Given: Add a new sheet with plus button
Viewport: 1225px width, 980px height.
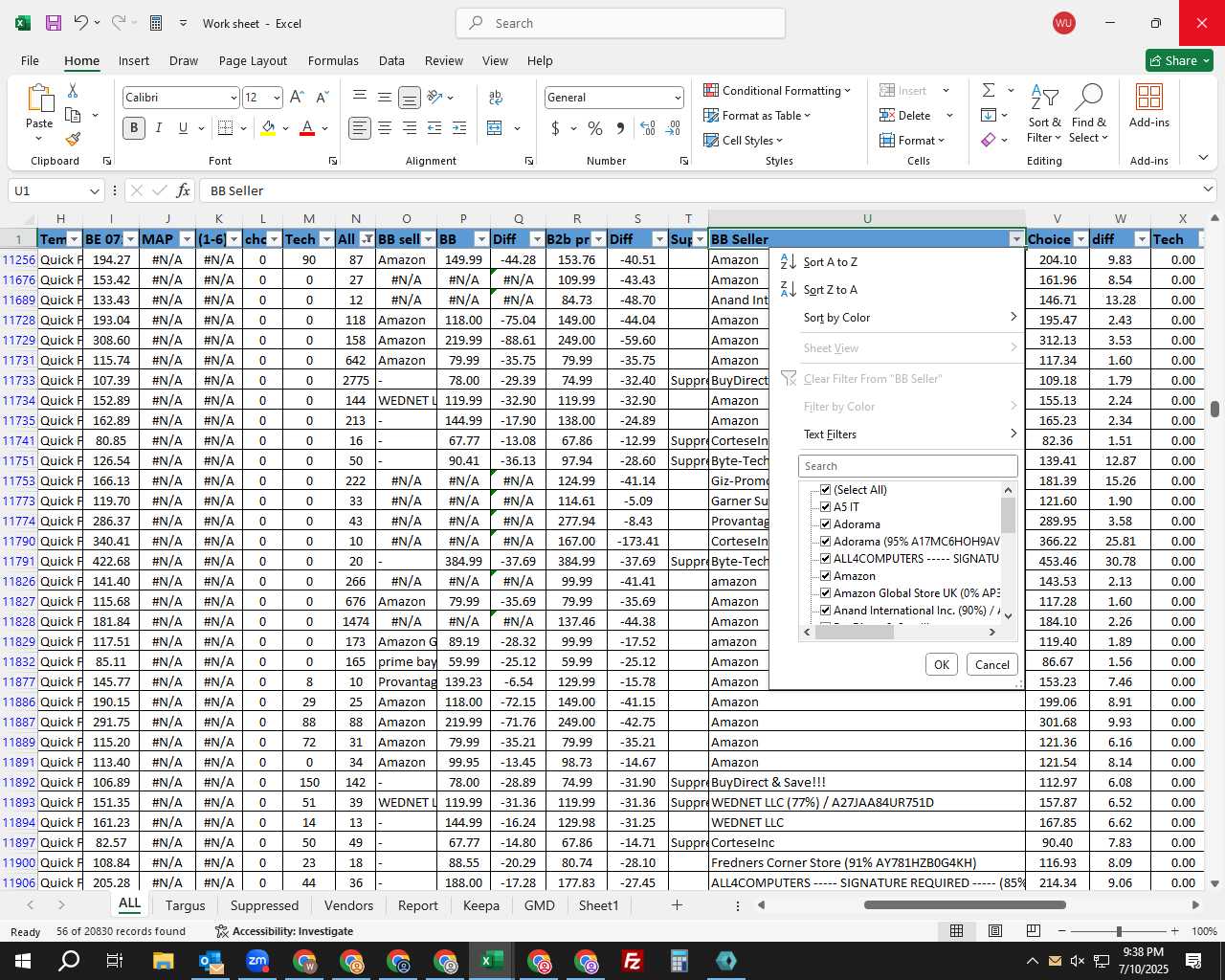Looking at the screenshot, I should point(677,904).
